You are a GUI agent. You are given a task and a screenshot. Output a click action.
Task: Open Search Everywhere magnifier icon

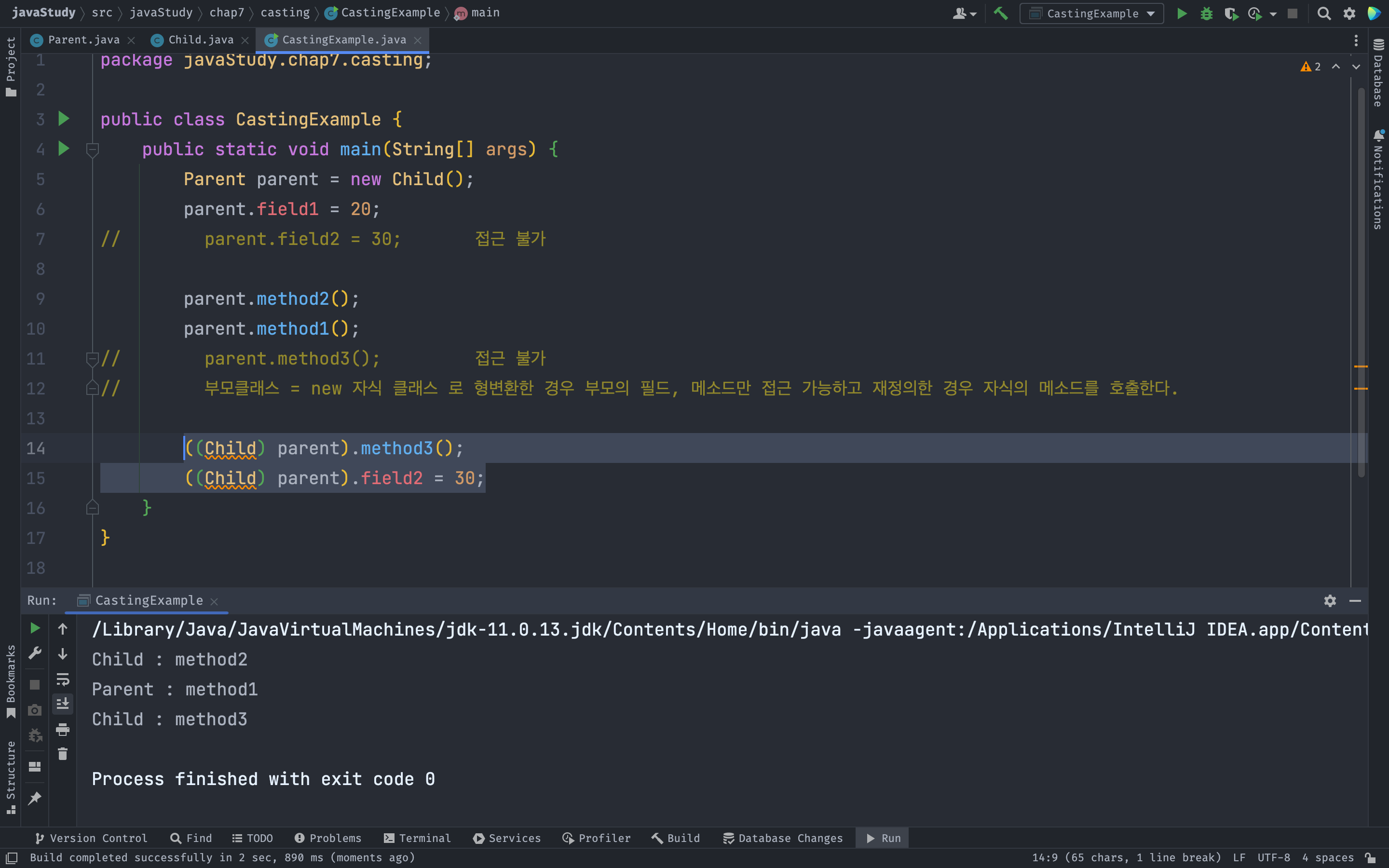coord(1323,14)
